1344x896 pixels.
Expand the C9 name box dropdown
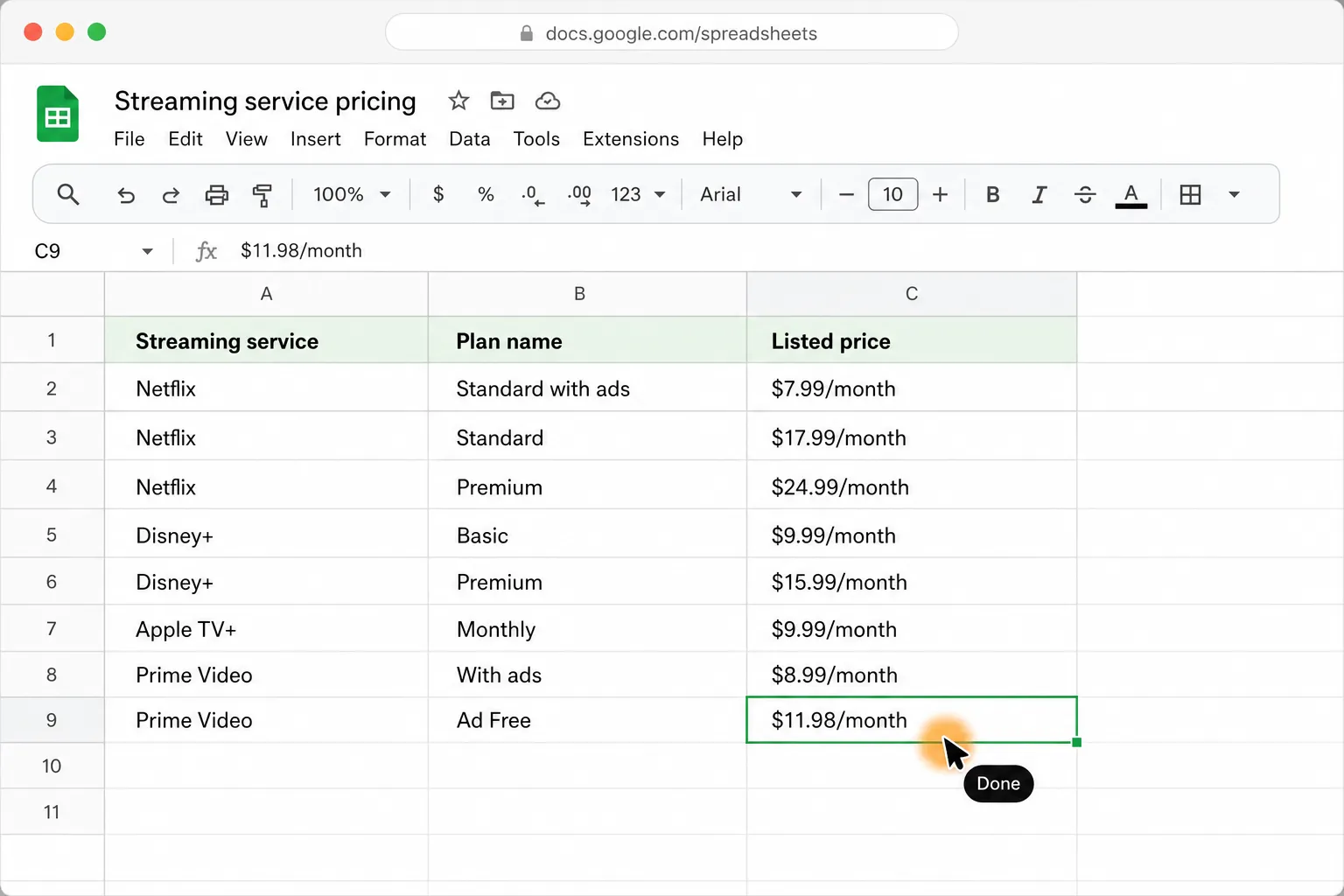coord(147,251)
